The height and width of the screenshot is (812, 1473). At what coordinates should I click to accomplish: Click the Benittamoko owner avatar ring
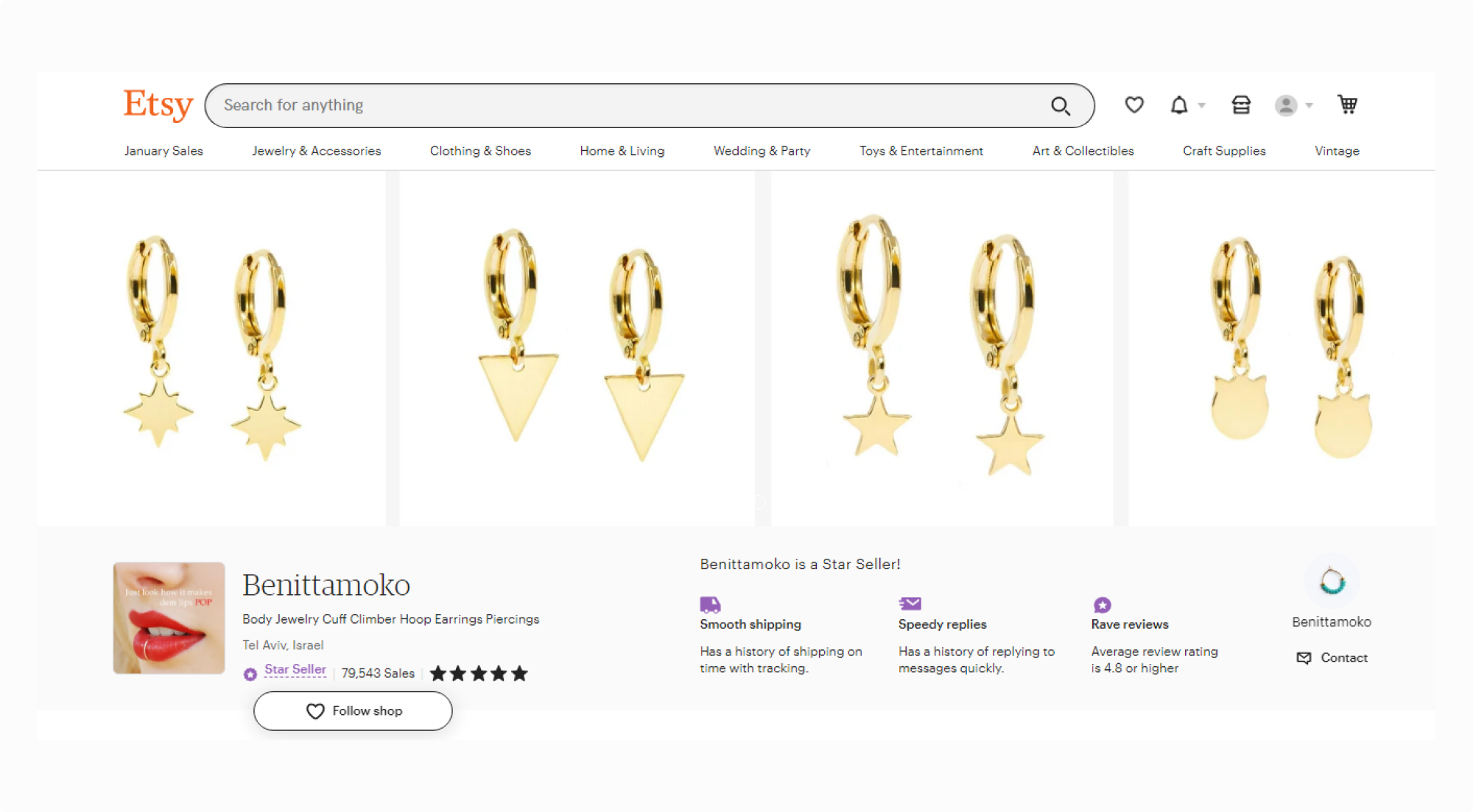click(1332, 582)
